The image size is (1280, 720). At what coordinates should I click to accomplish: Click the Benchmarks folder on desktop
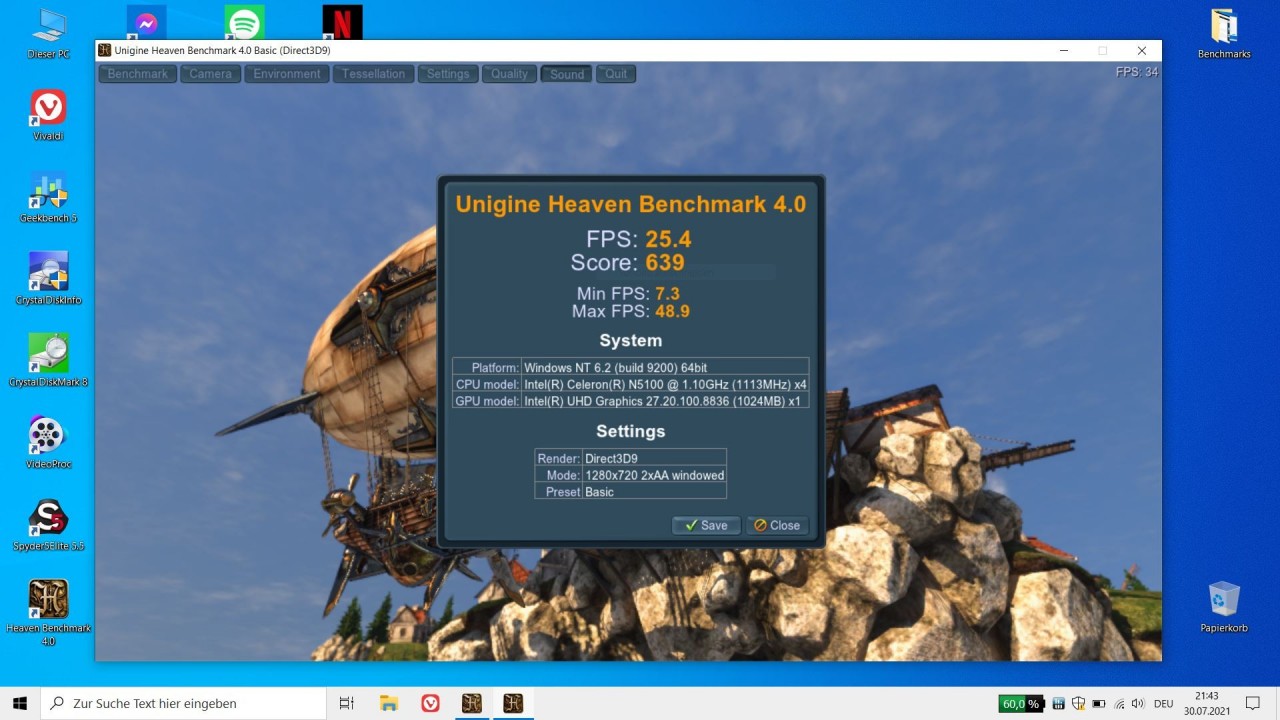(x=1224, y=33)
